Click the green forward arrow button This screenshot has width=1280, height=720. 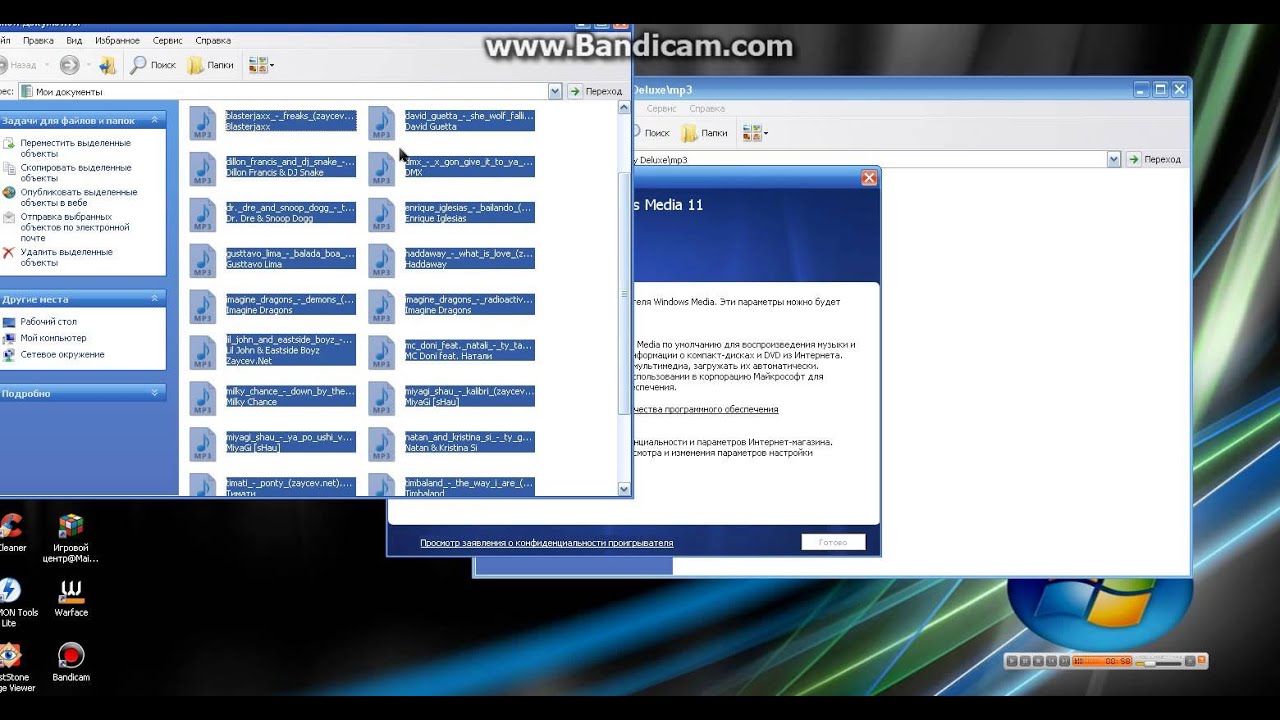pyautogui.click(x=69, y=65)
